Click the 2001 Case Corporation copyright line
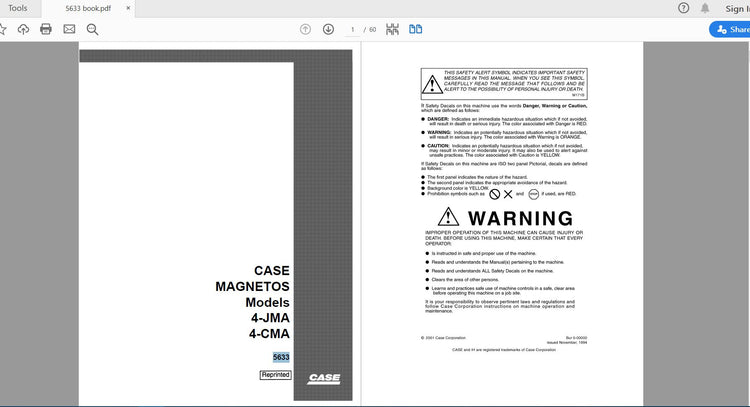The image size is (750, 407). pos(443,338)
